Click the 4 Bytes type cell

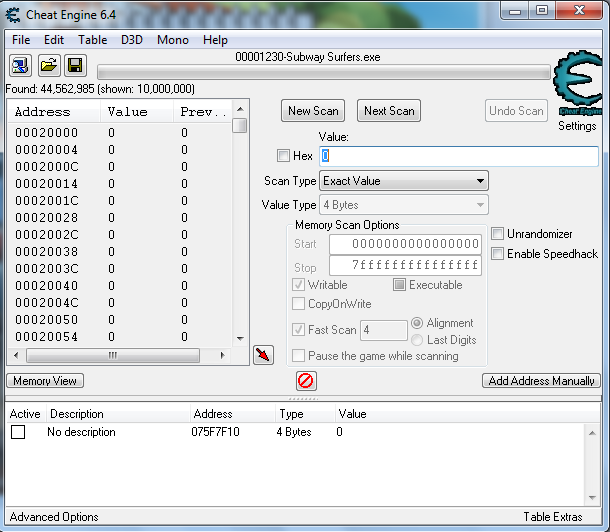[x=294, y=432]
